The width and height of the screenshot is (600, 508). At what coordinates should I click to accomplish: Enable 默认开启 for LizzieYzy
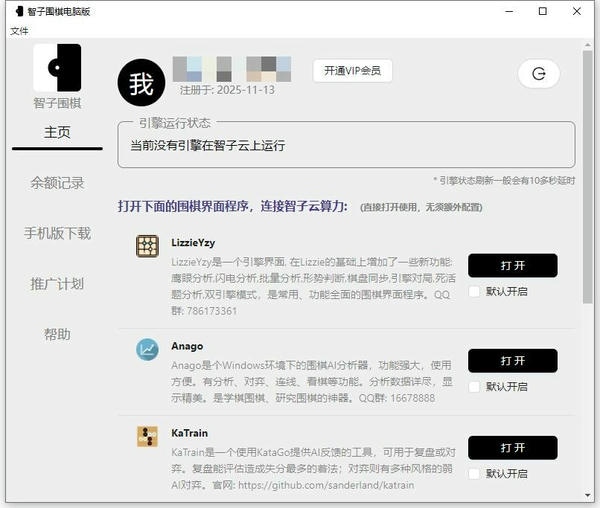coord(474,291)
